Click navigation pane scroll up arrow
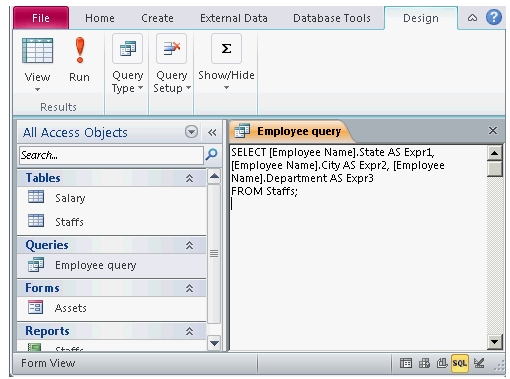This screenshot has height=379, width=510. tap(214, 177)
